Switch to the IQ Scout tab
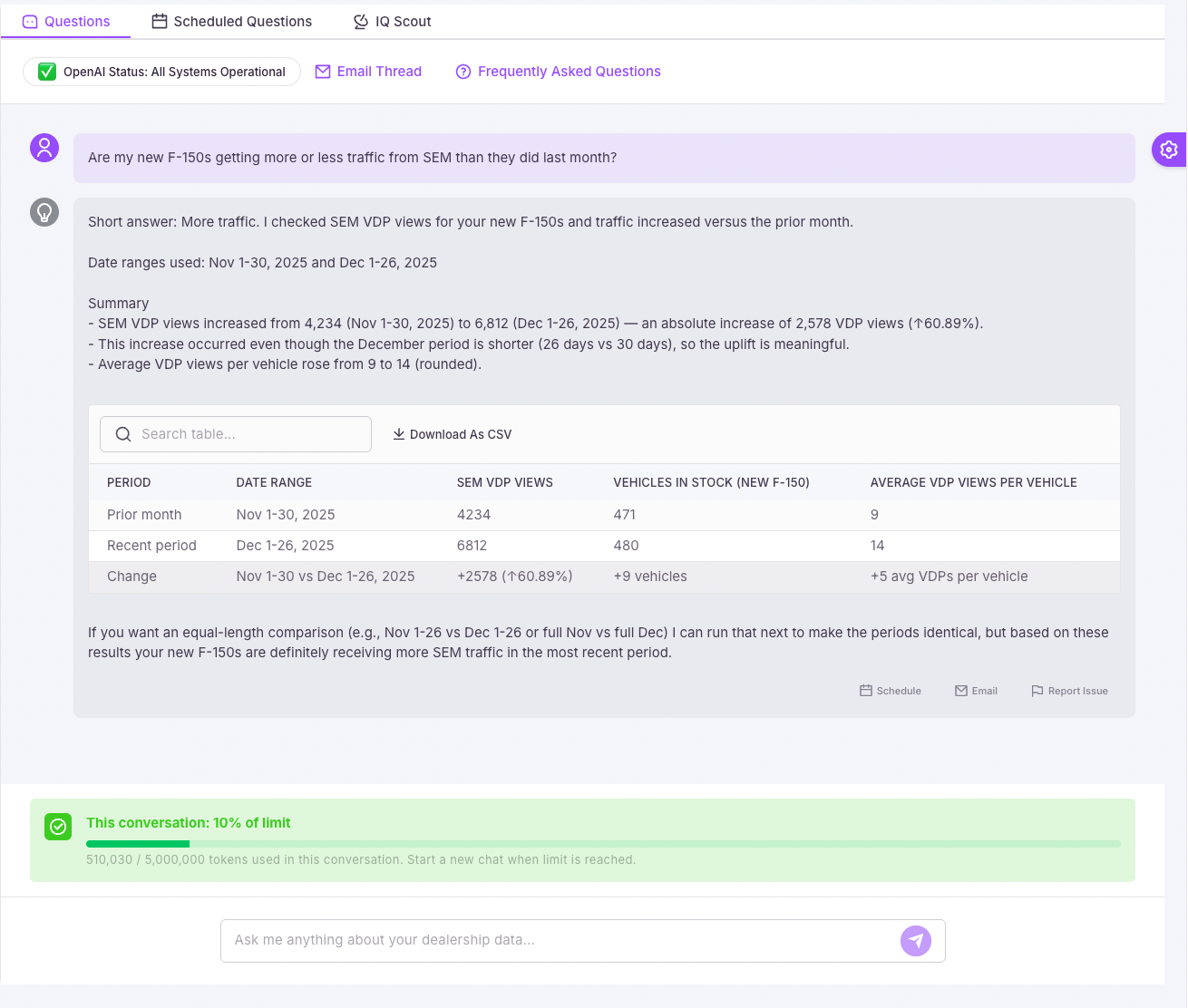 [x=391, y=21]
